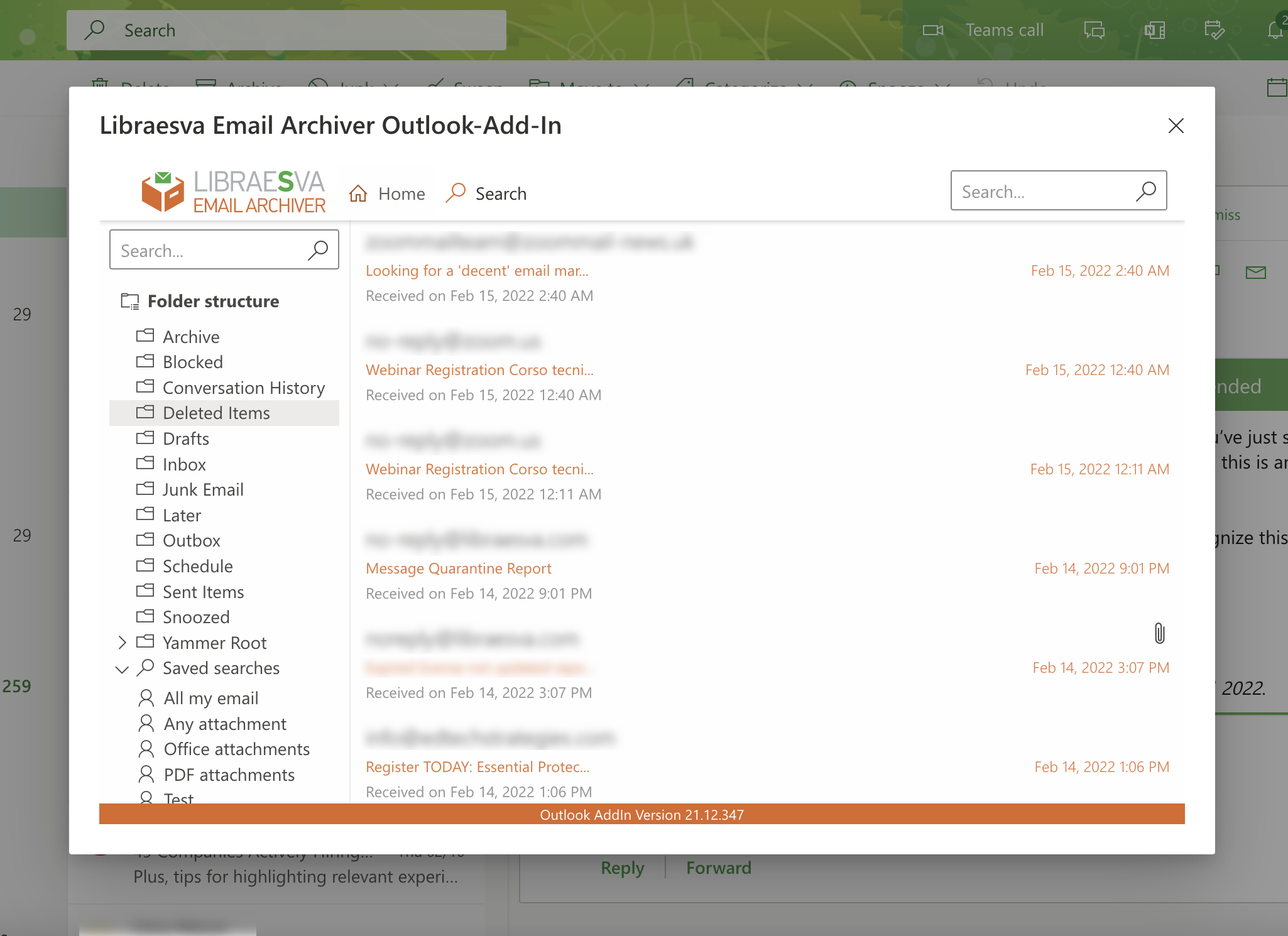The image size is (1288, 936).
Task: Open the chat icon in the top bar
Action: click(x=1093, y=30)
